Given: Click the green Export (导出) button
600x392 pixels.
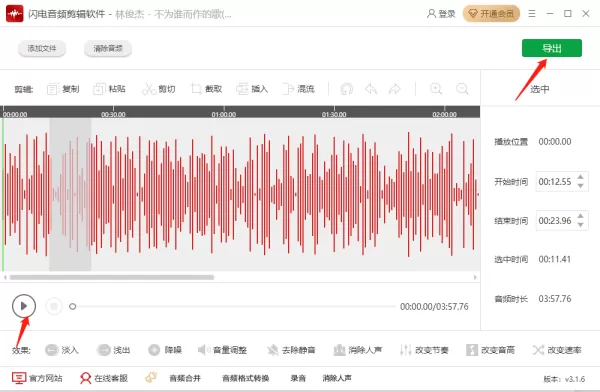Looking at the screenshot, I should 552,48.
